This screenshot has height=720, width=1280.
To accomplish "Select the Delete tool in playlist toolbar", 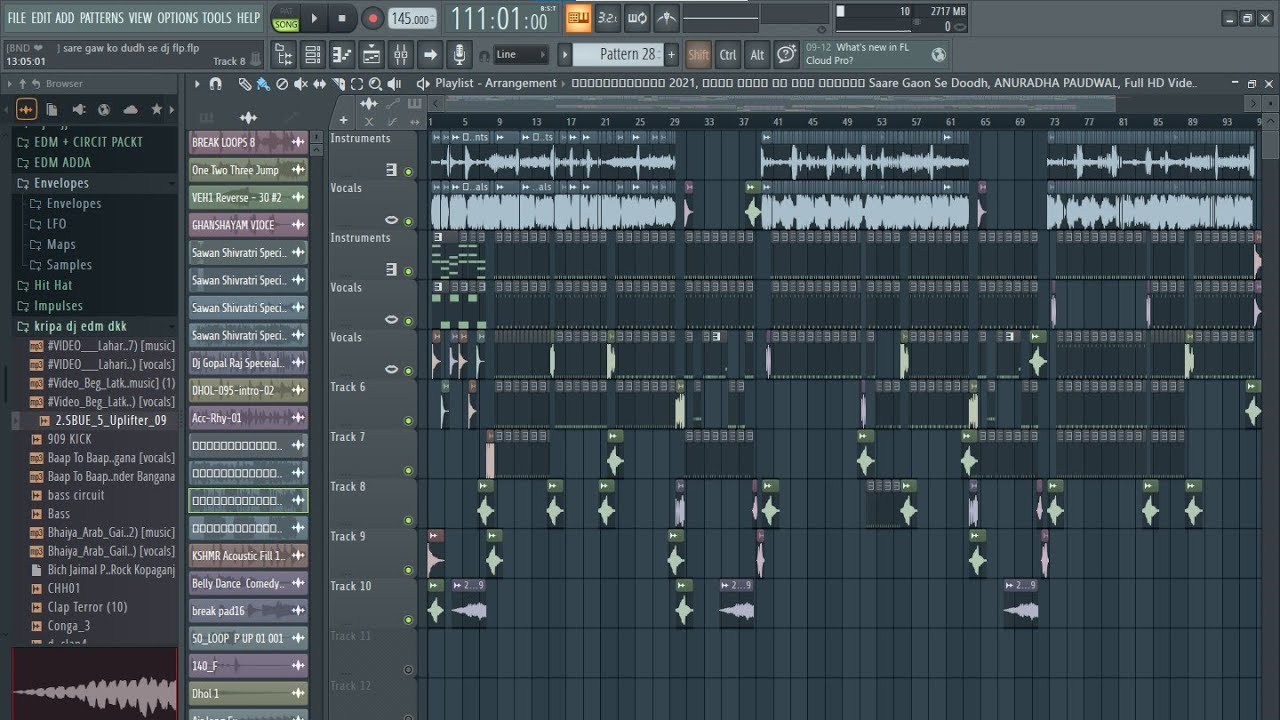I will (x=282, y=84).
